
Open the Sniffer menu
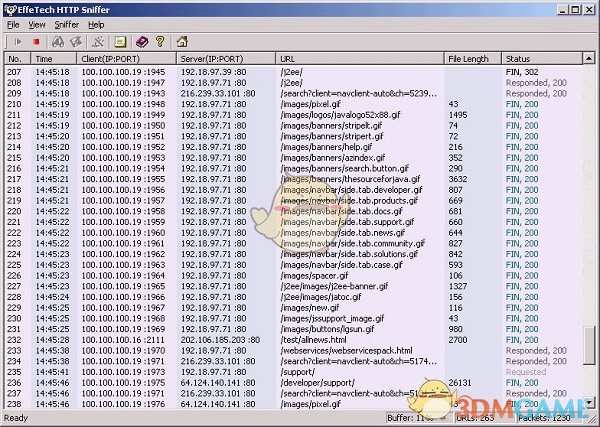point(66,24)
